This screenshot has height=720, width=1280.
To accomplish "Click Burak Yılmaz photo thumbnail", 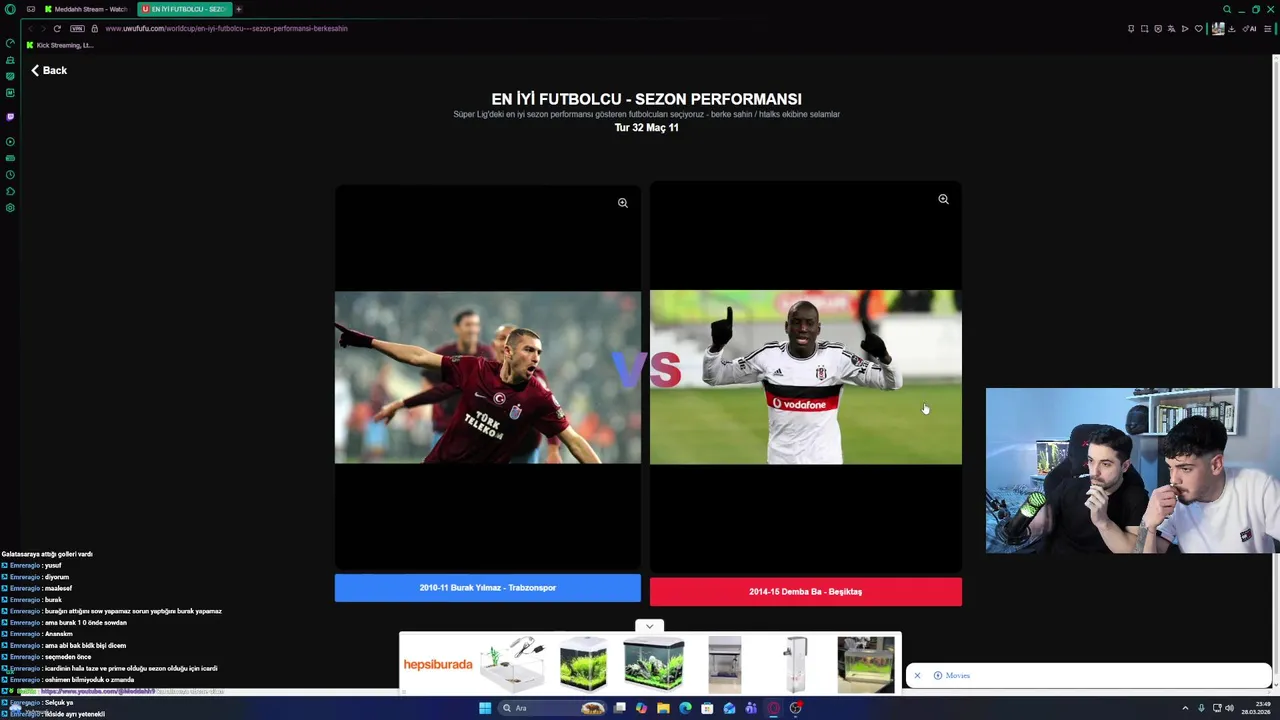I will coord(488,377).
